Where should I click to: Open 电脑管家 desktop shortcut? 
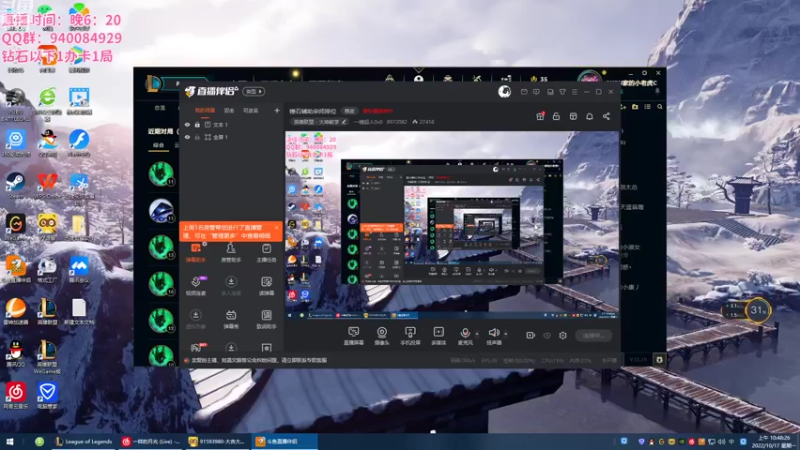tap(47, 396)
